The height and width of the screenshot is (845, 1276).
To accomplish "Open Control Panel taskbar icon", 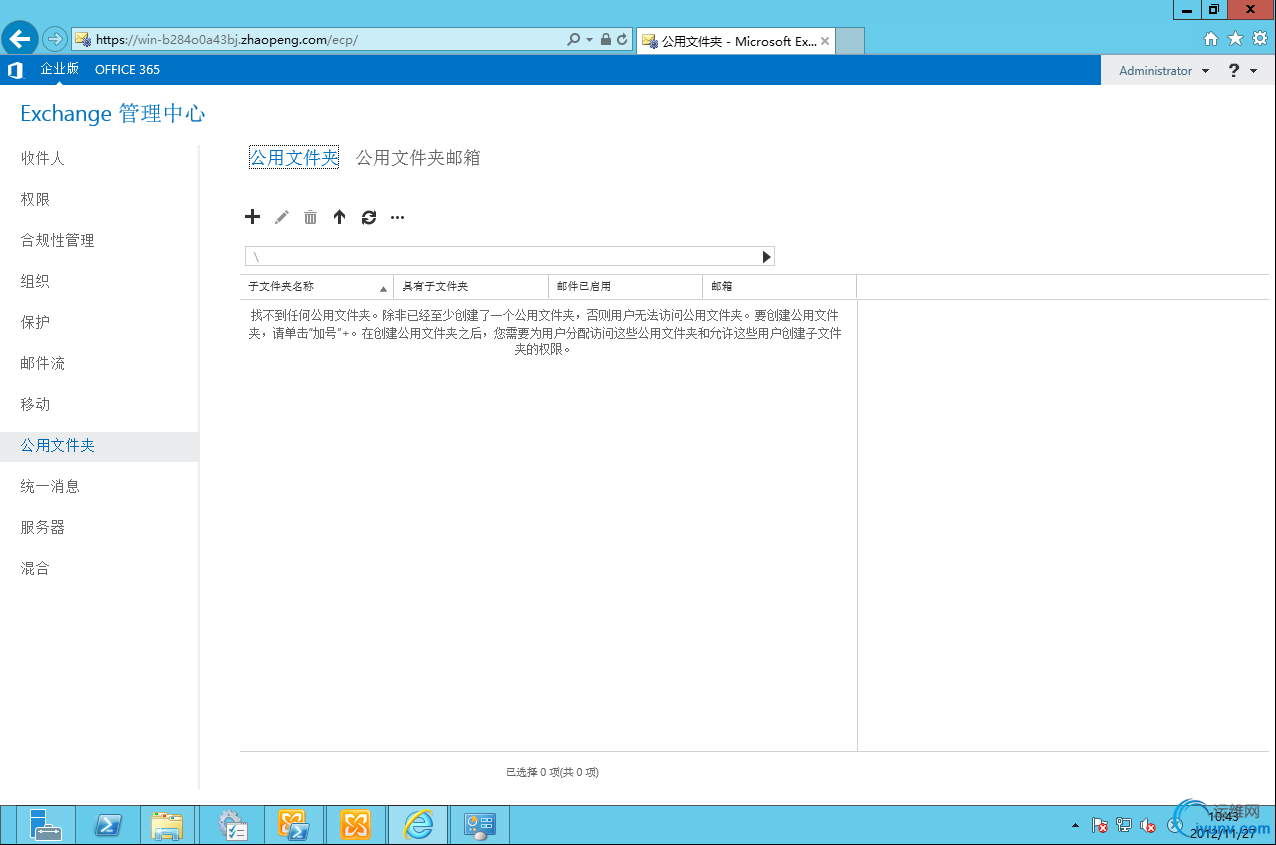I will click(x=480, y=825).
